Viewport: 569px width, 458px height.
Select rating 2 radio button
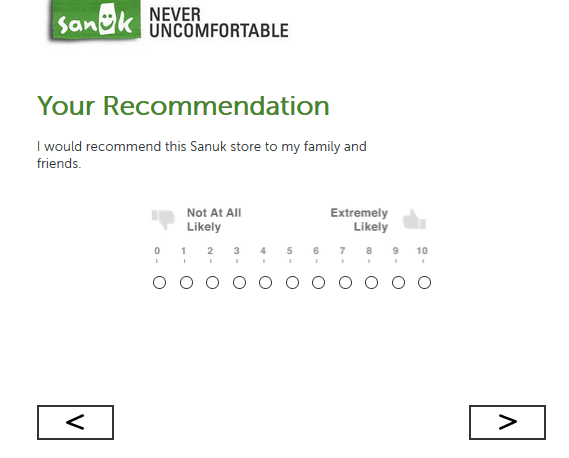pos(212,282)
